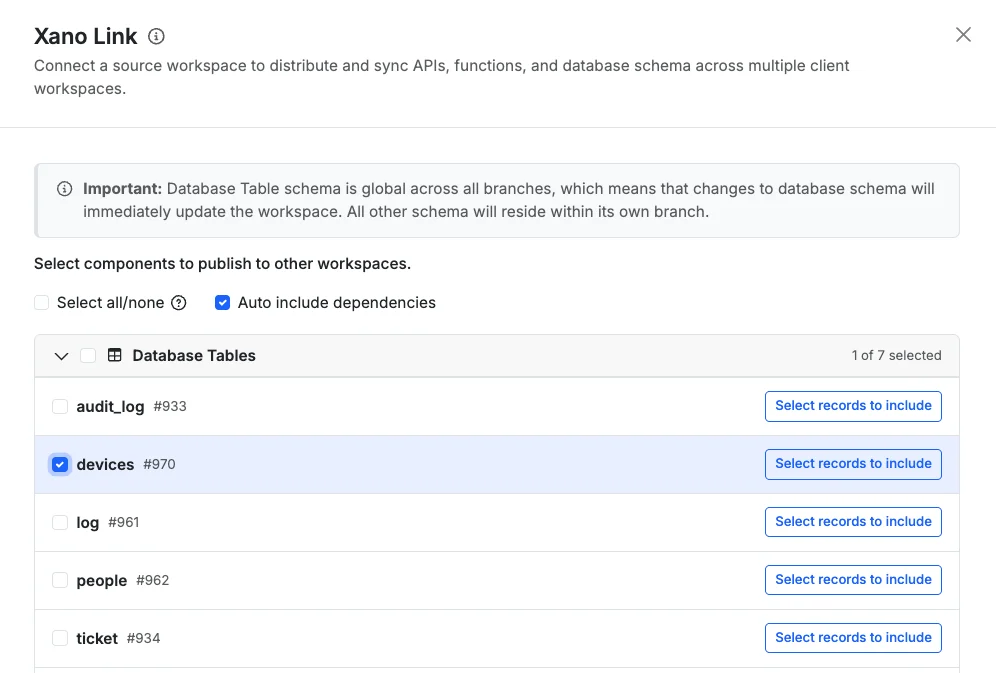The width and height of the screenshot is (996, 673).
Task: Click the Select all/none label
Action: (111, 303)
